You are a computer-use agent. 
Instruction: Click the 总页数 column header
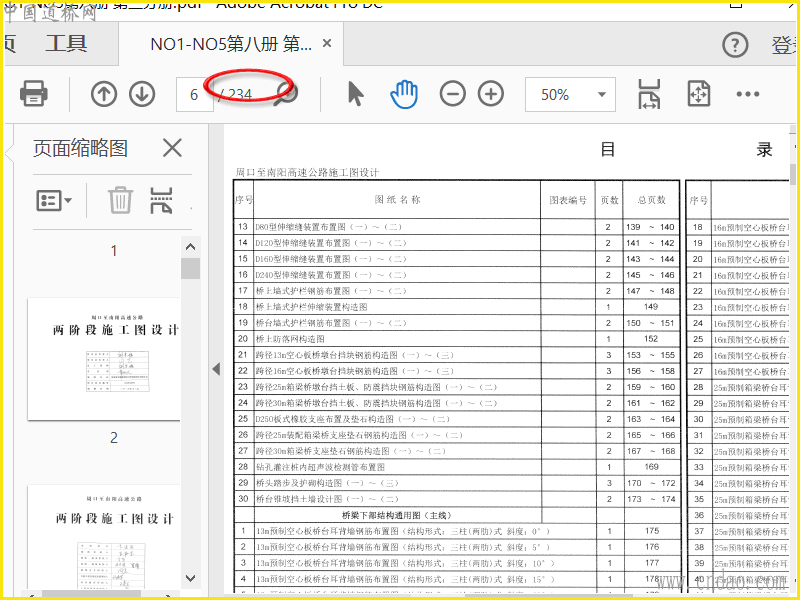[652, 200]
